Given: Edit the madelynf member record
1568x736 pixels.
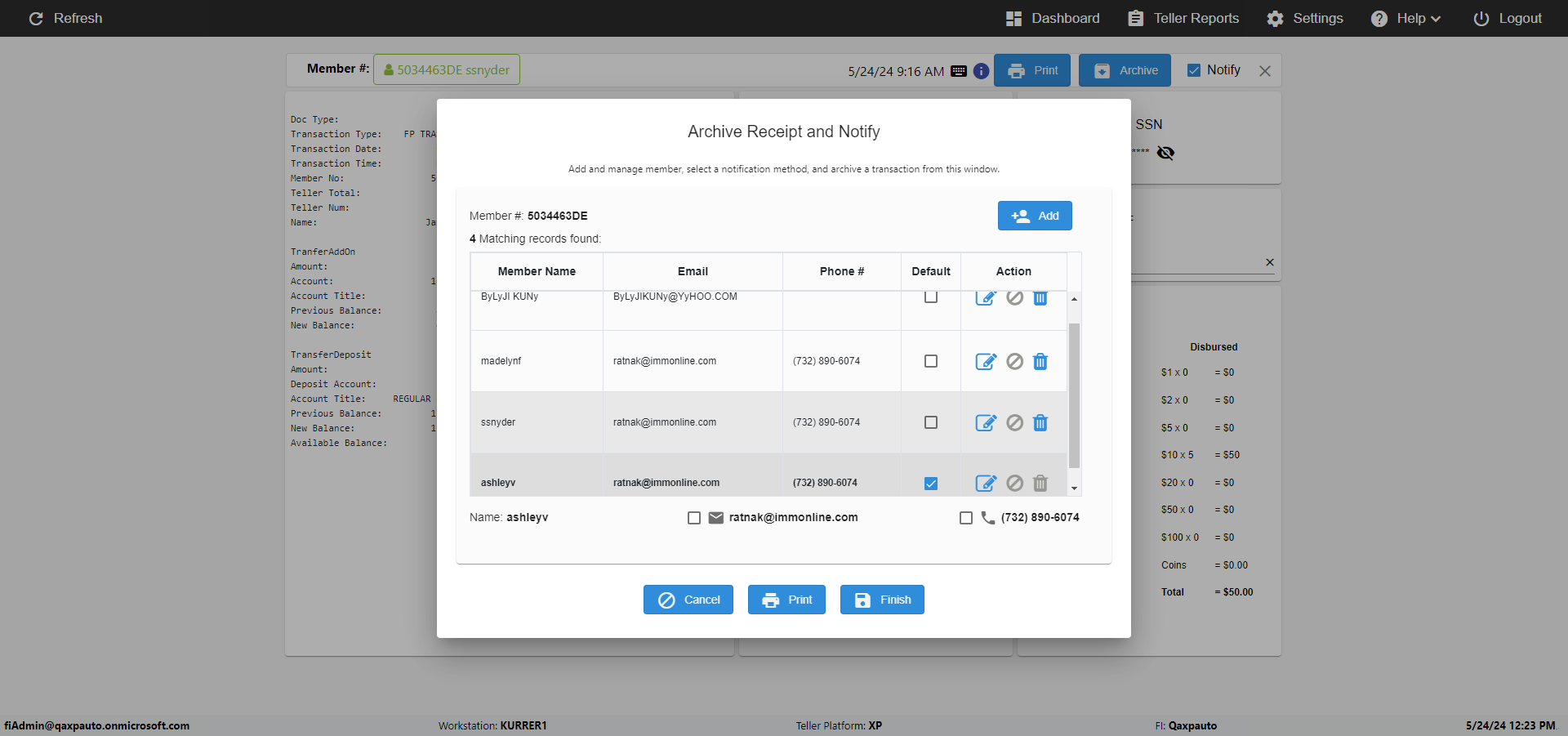Looking at the screenshot, I should tap(986, 361).
